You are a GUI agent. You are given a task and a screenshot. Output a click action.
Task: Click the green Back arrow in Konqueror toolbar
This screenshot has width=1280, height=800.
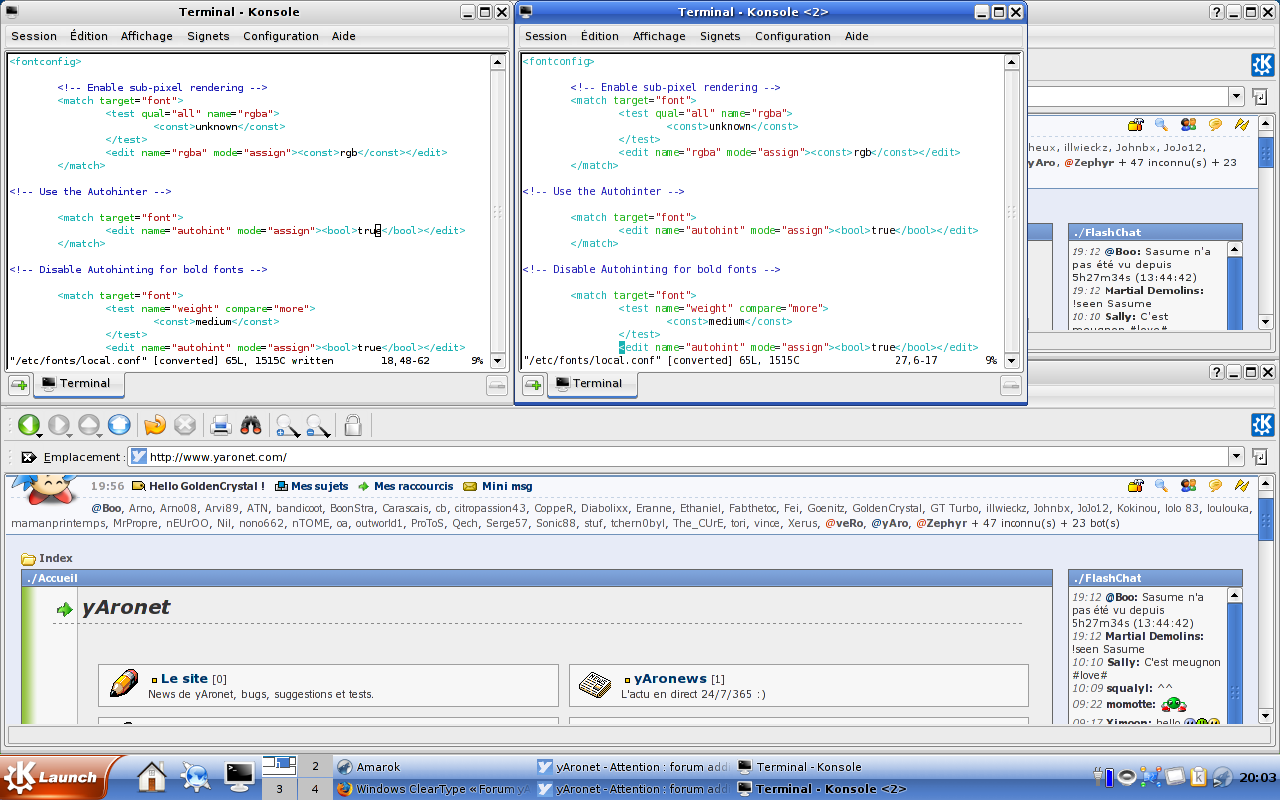pos(28,425)
